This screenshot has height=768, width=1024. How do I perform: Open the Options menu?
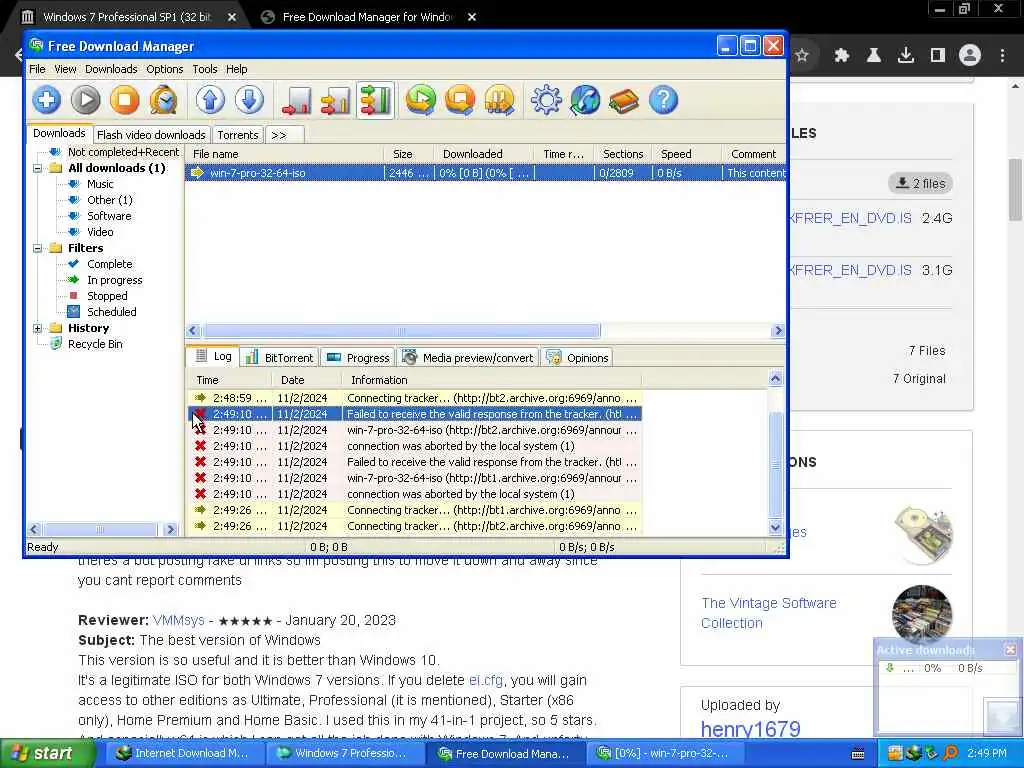point(165,69)
